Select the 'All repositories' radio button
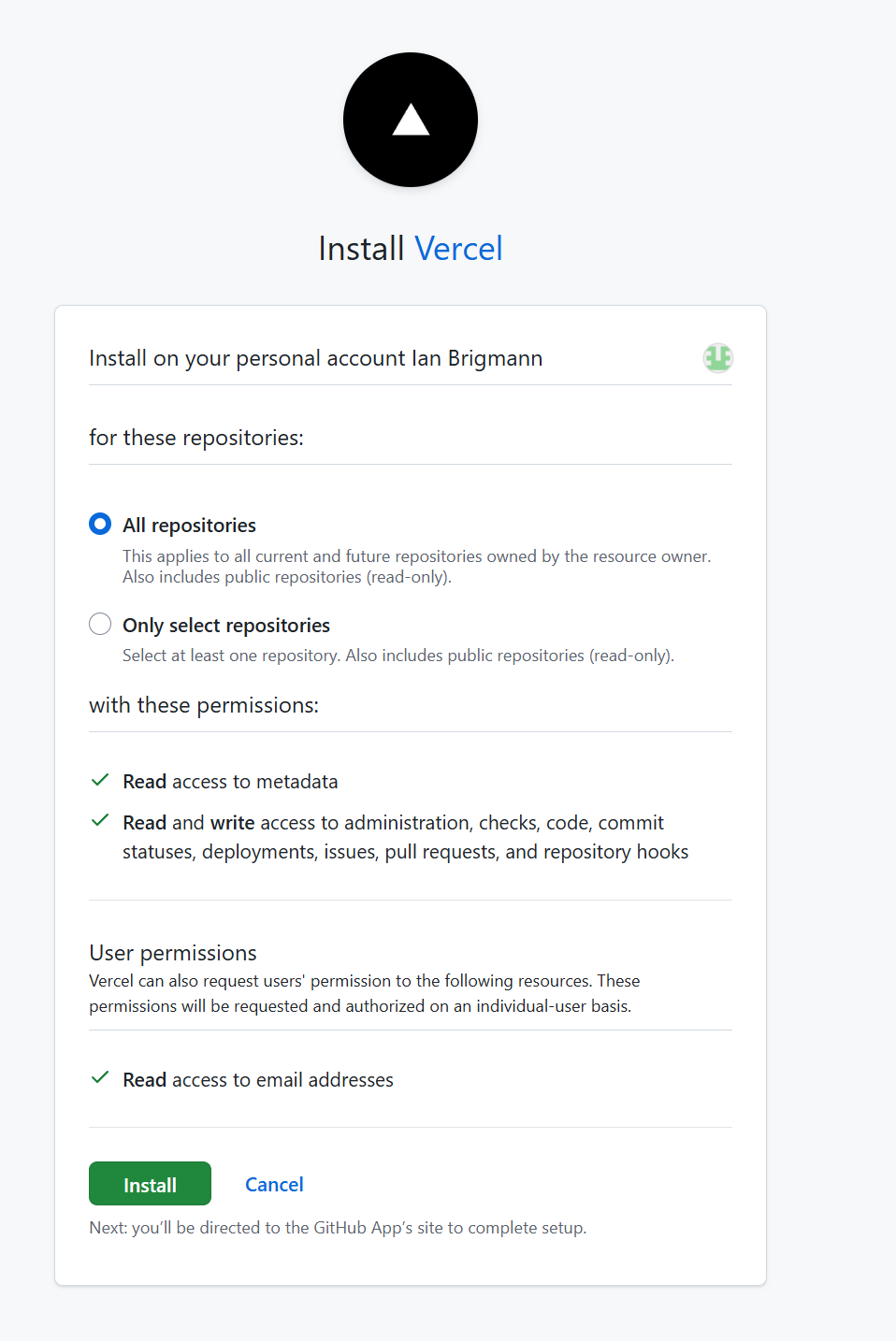 click(x=100, y=524)
